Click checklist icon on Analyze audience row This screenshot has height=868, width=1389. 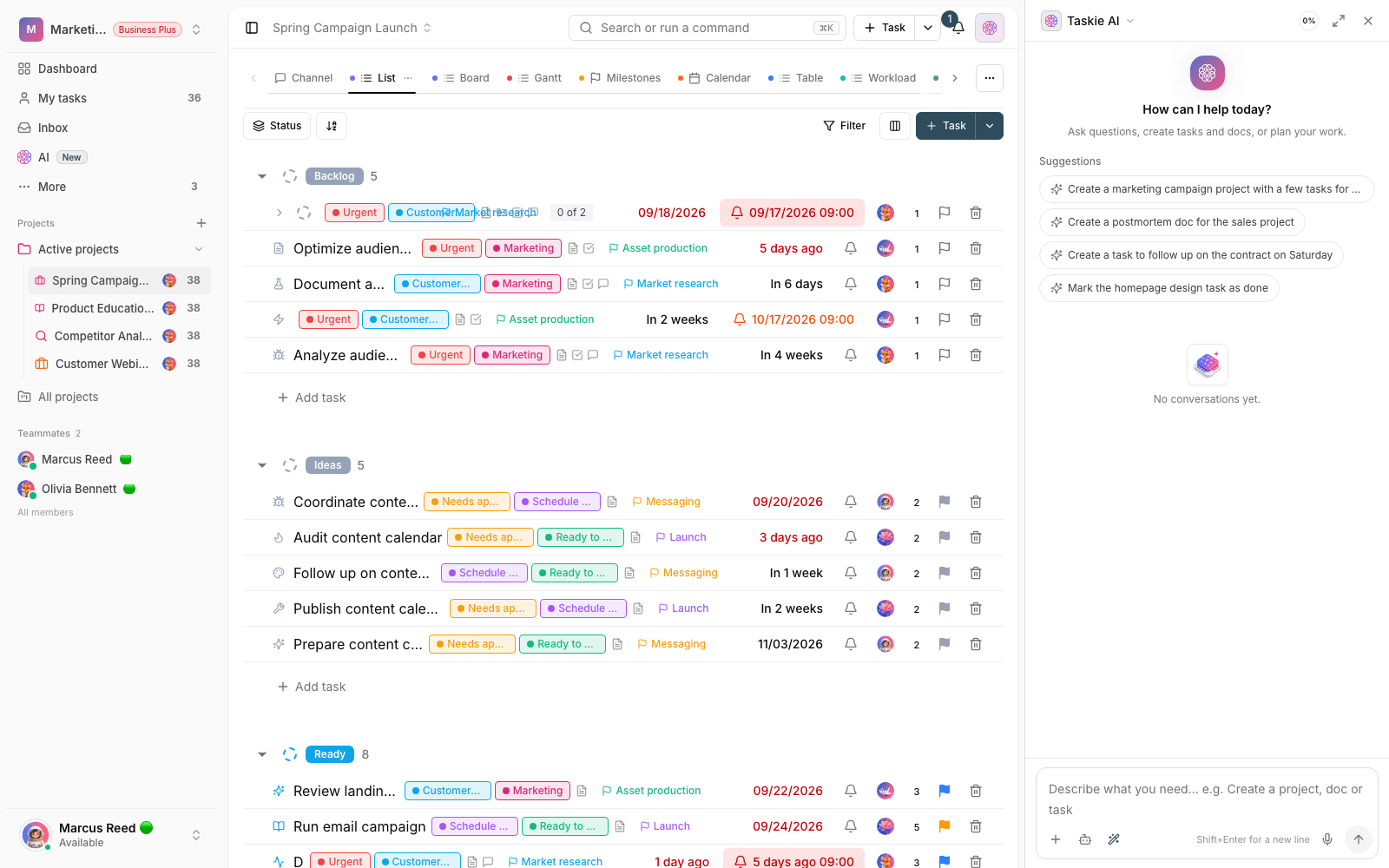577,355
